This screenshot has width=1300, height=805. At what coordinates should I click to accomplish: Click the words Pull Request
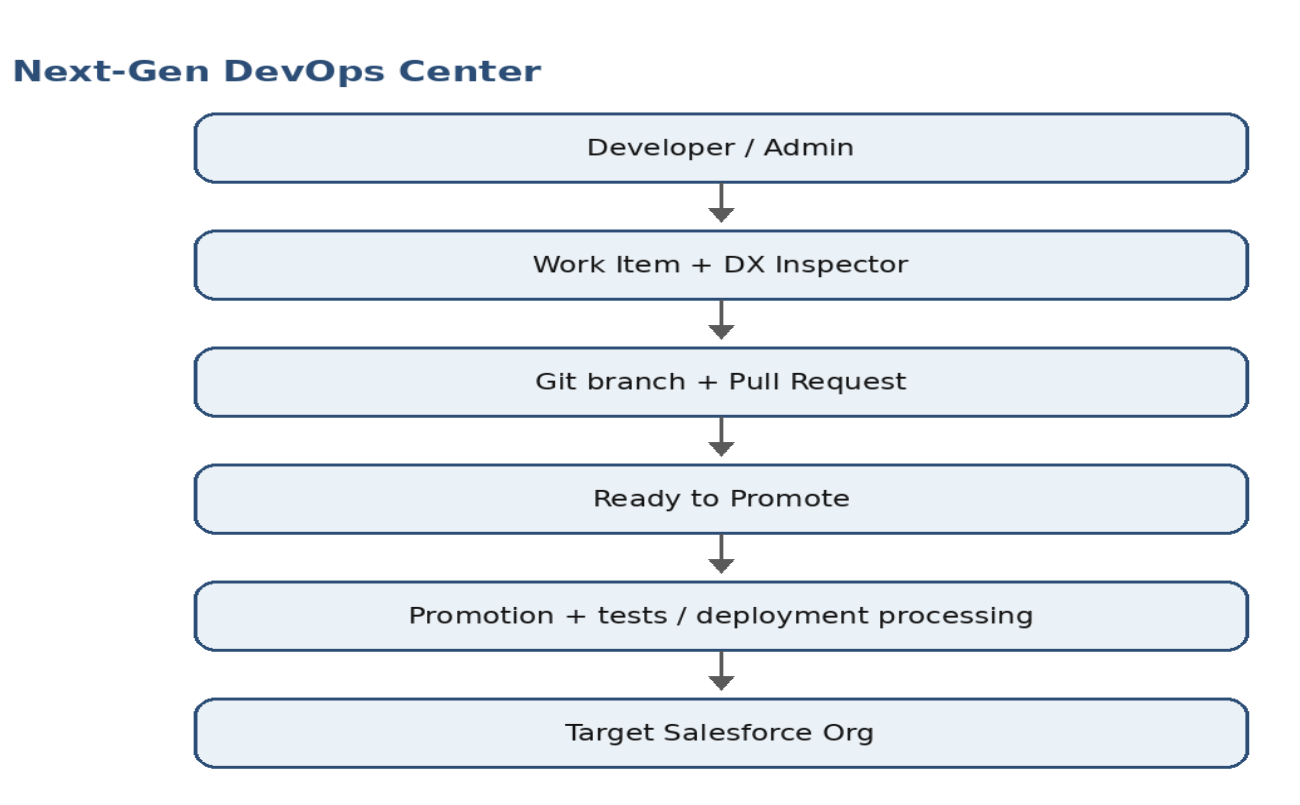[x=818, y=382]
